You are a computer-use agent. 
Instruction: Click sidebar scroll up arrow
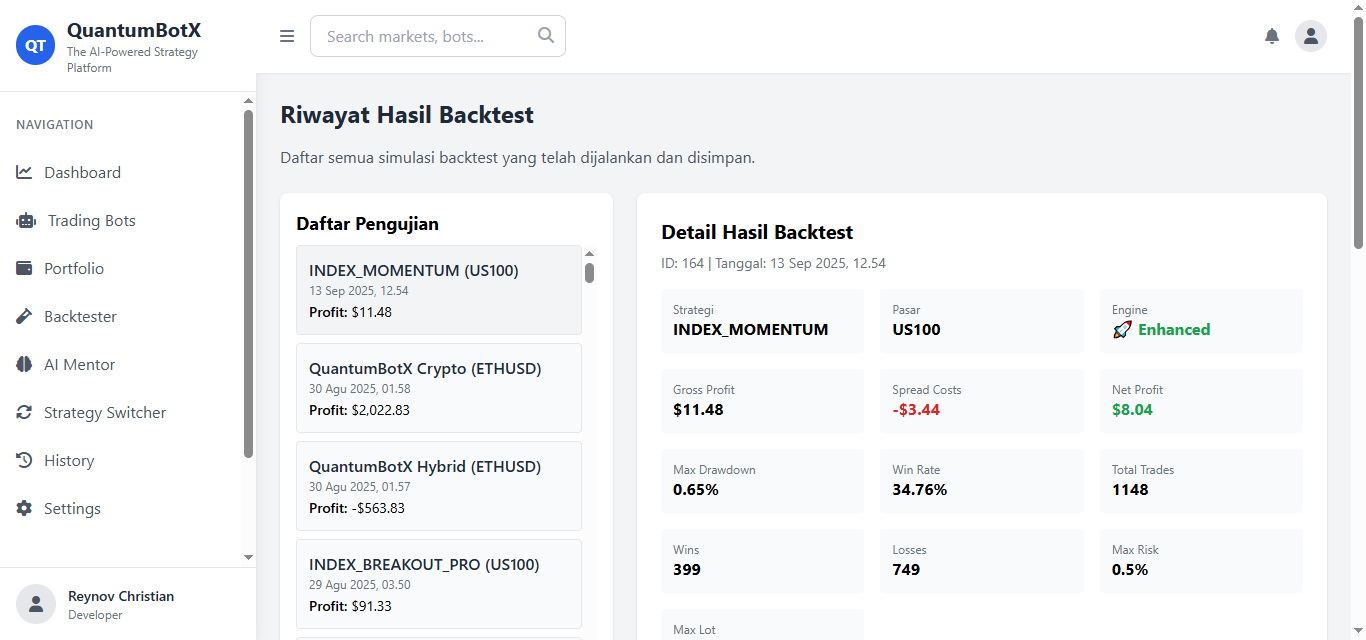coord(248,100)
